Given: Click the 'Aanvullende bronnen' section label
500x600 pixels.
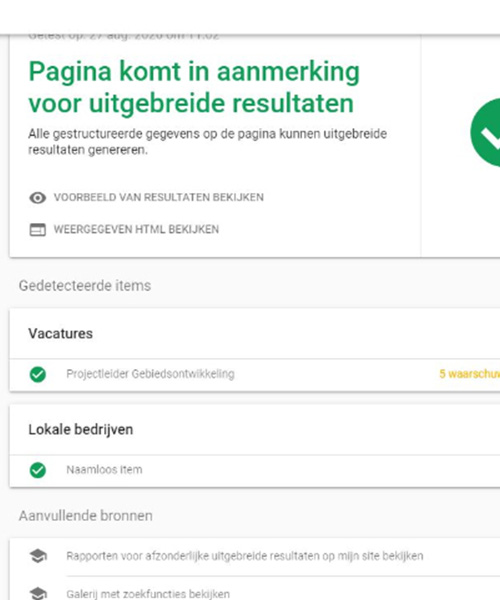Looking at the screenshot, I should (86, 516).
